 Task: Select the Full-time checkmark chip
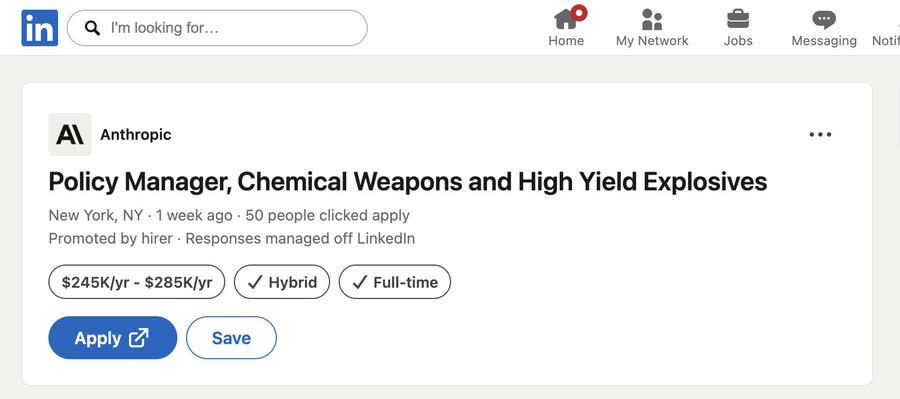point(394,282)
